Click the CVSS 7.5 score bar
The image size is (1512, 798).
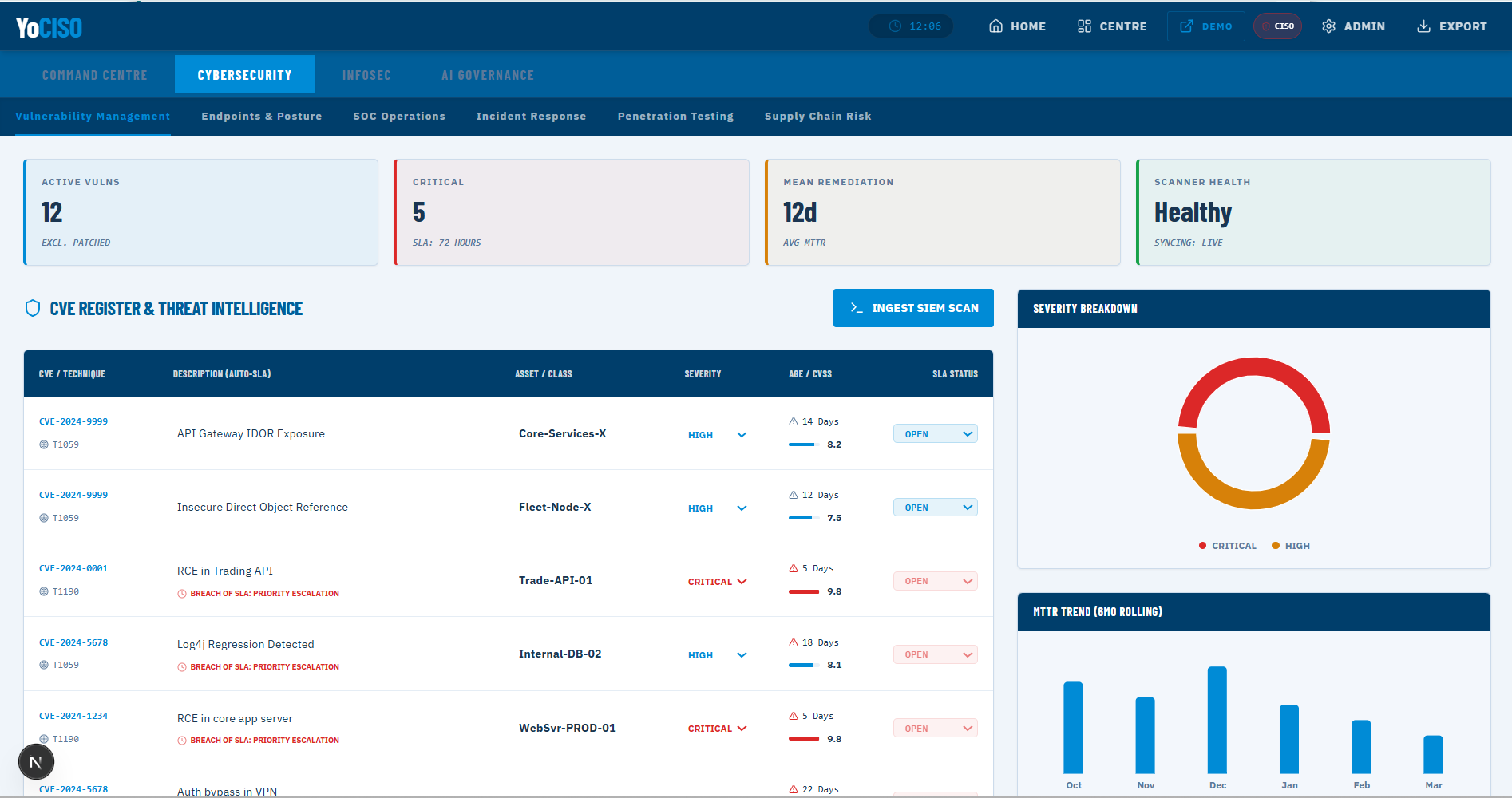(804, 518)
